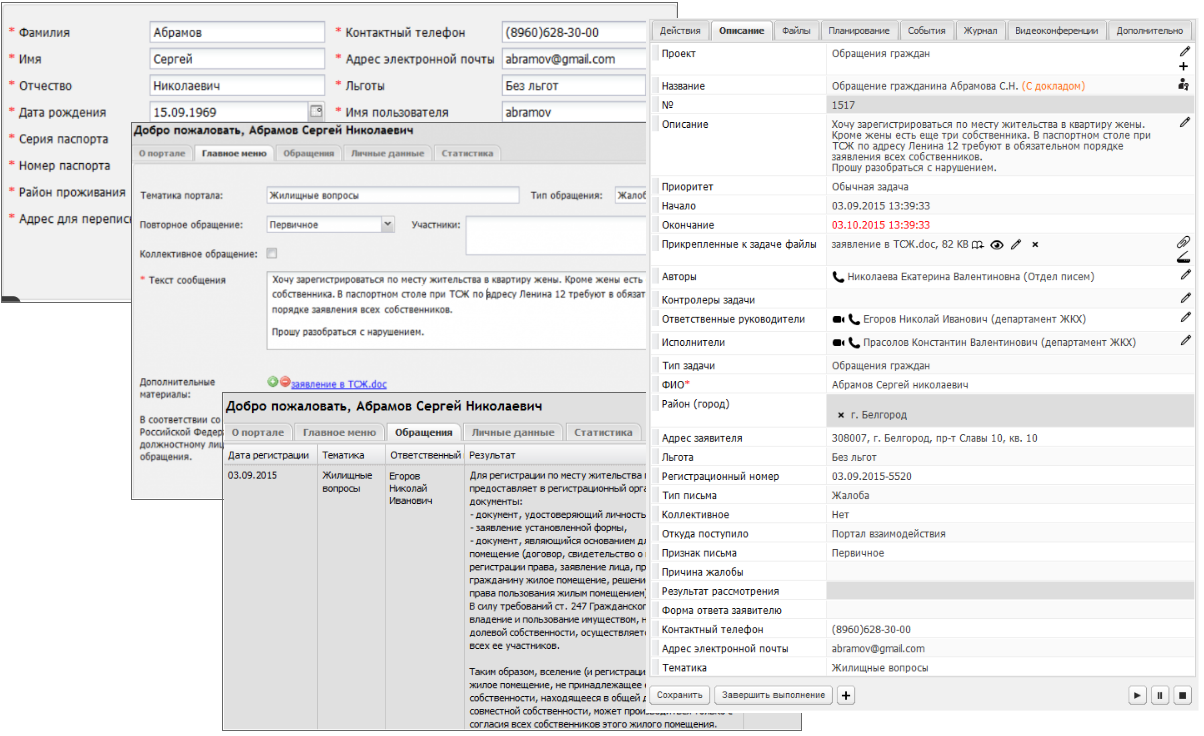Click the Тематика портала field
1204x736 pixels.
click(393, 195)
